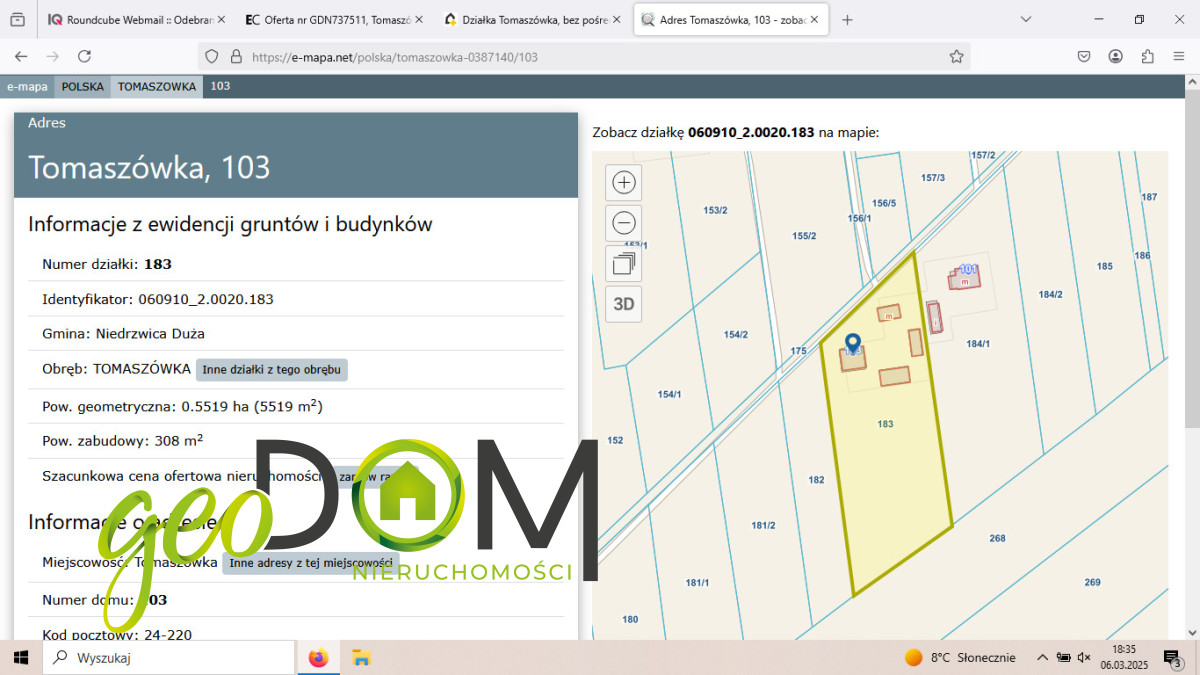Go back to the previous page

[21, 57]
